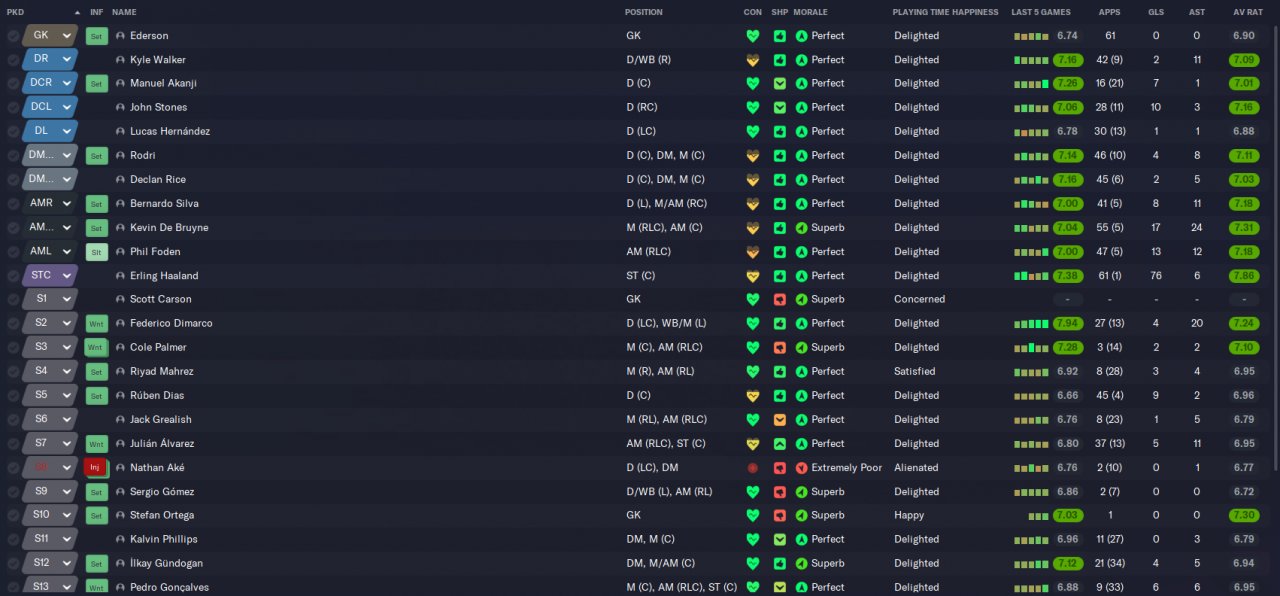The image size is (1280, 596).
Task: Click Jack Grealish's orange sharpness icon
Action: (x=780, y=420)
